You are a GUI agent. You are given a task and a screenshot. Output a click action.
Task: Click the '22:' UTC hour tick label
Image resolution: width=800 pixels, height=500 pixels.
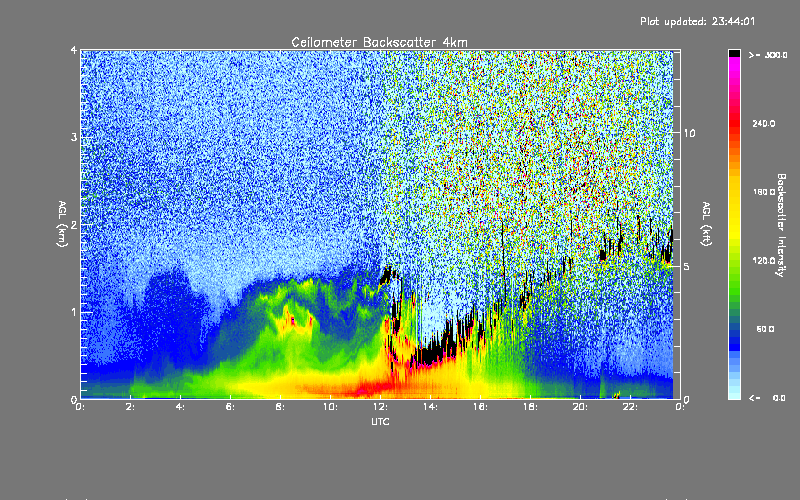click(631, 407)
